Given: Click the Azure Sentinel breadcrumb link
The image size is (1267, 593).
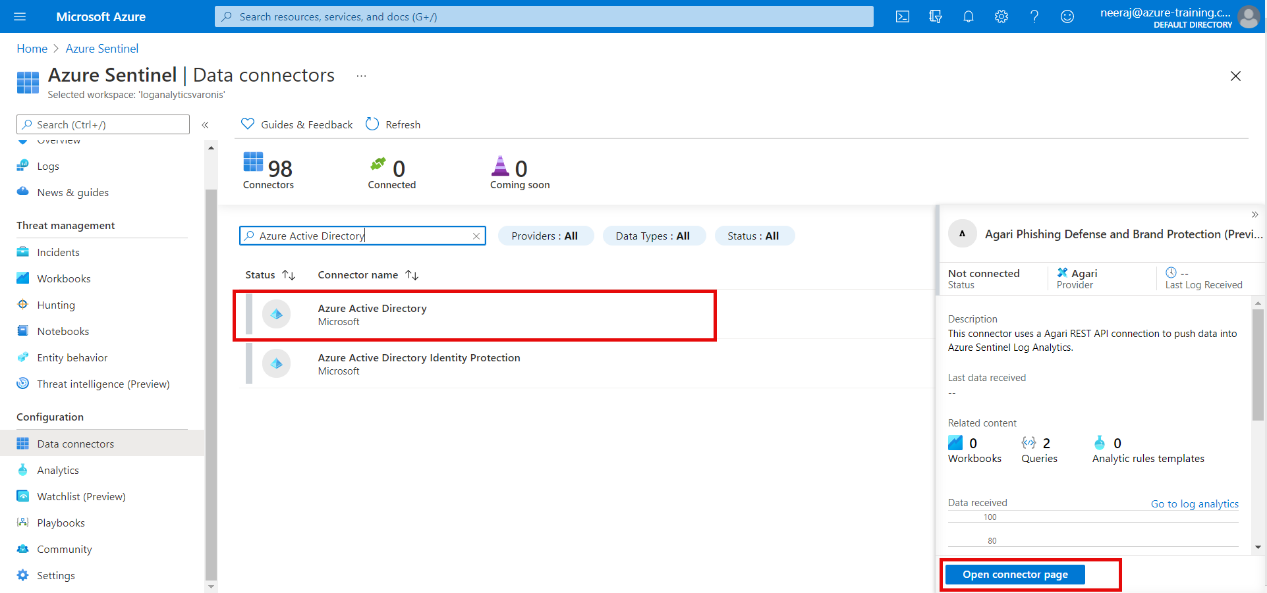Looking at the screenshot, I should pos(102,48).
